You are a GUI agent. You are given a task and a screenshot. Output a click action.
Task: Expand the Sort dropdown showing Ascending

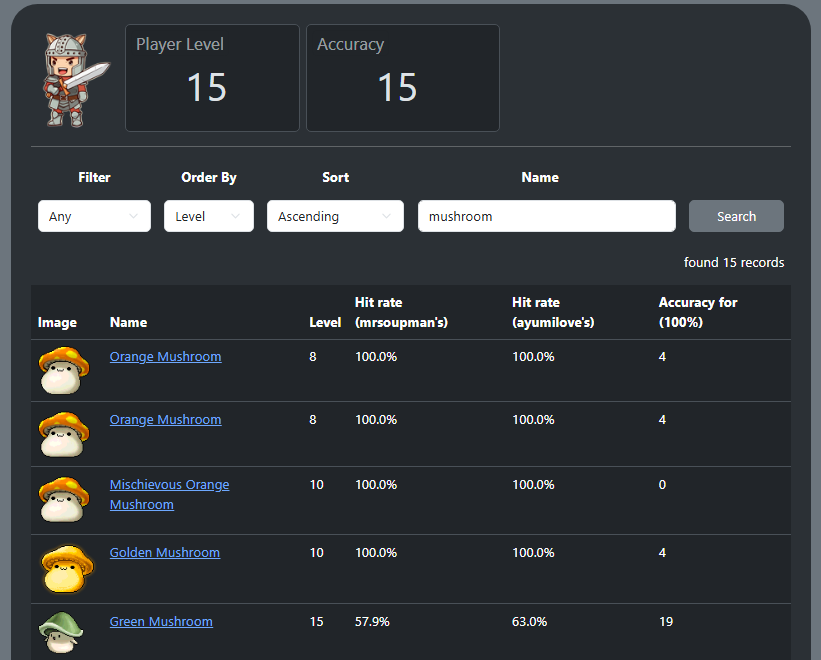click(x=335, y=216)
